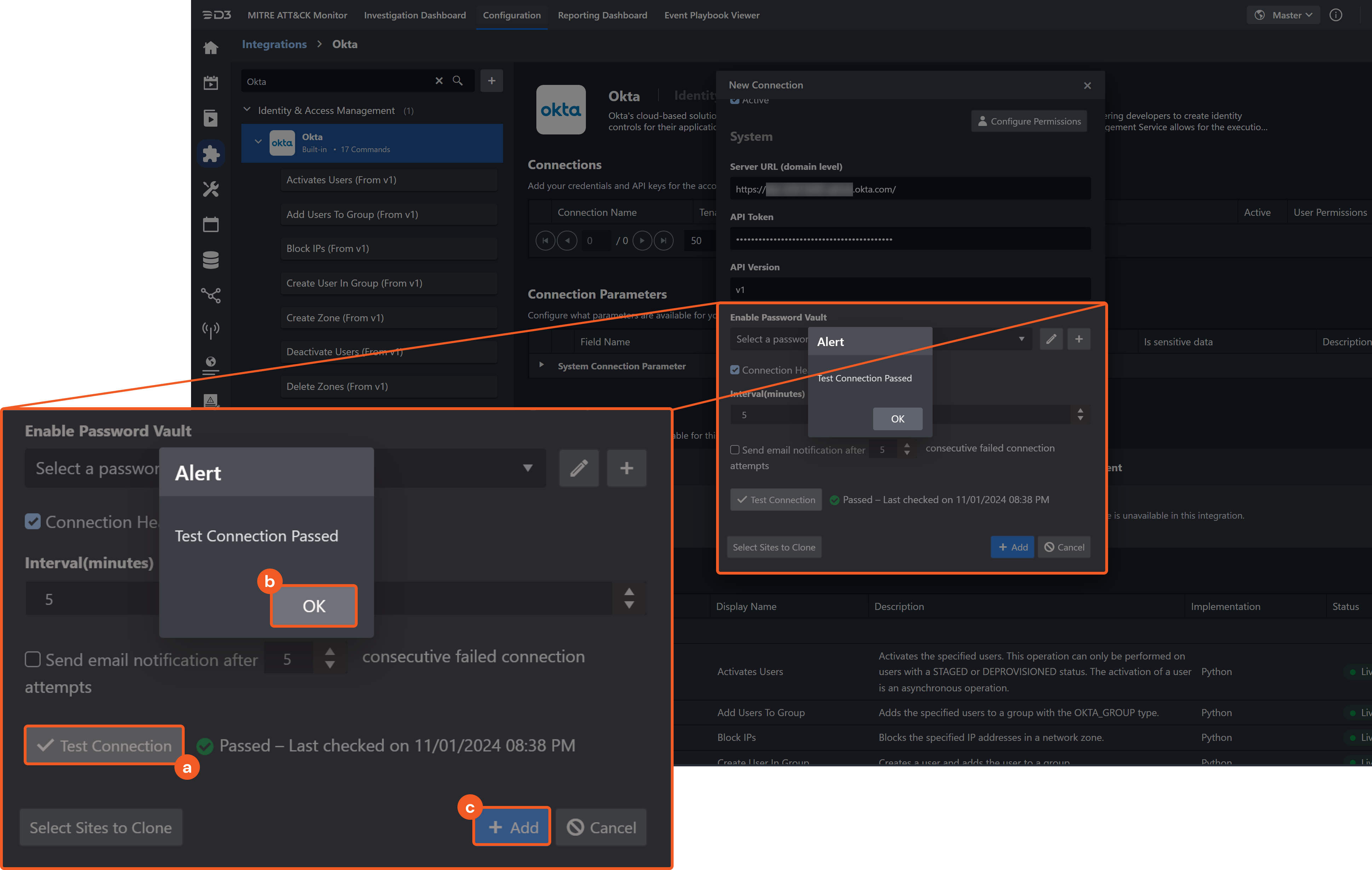Screen dimensions: 1372x870
Task: Open the Master site dropdown
Action: 1284,15
